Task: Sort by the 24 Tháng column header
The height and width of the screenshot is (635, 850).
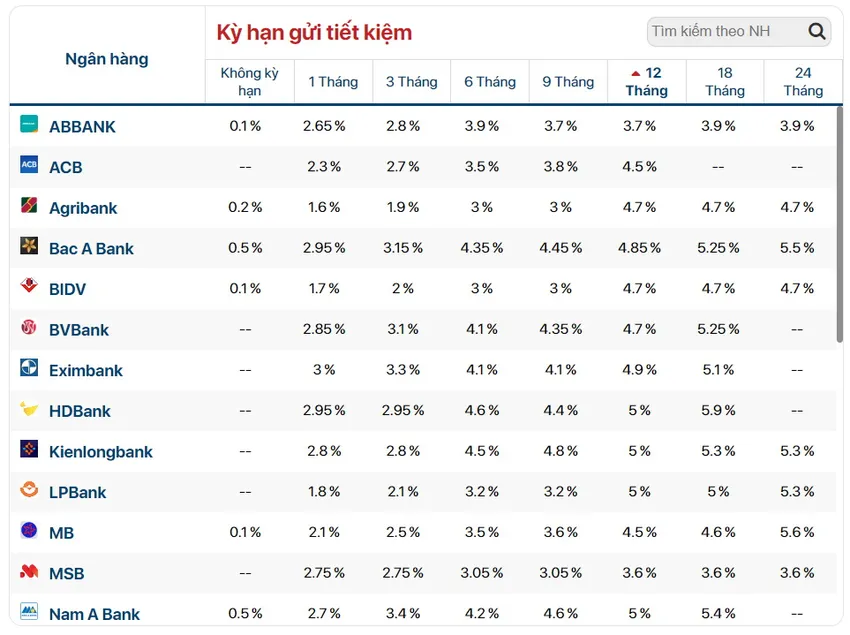Action: point(803,81)
